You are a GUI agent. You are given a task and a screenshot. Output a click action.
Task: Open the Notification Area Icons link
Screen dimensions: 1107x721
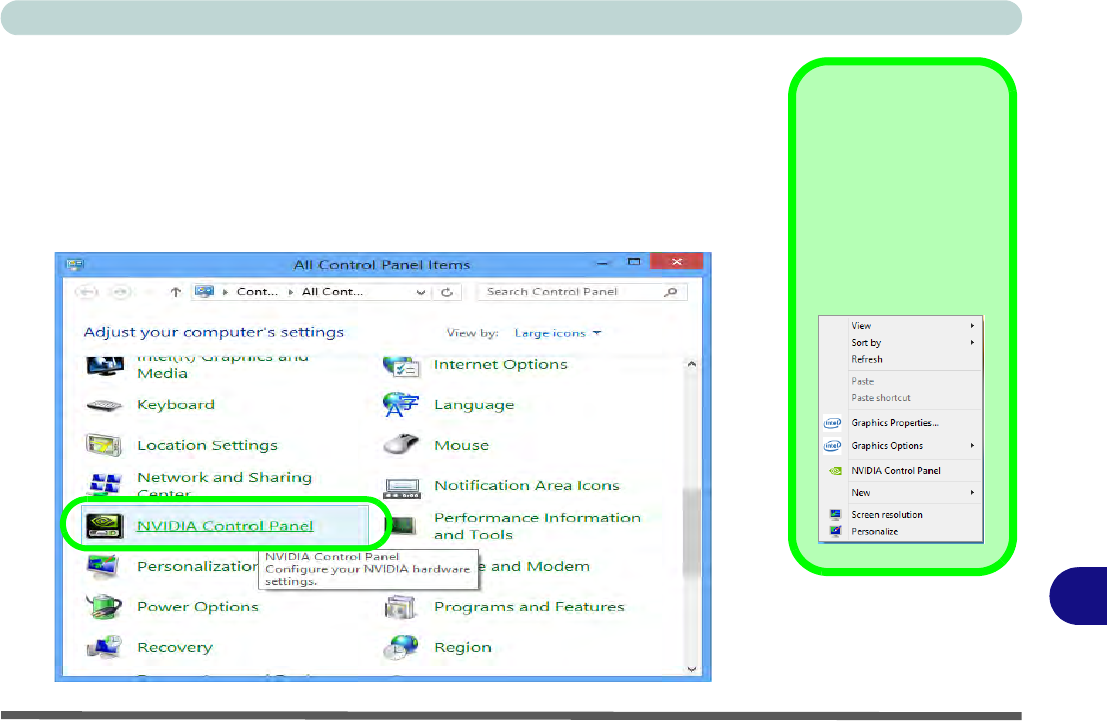click(527, 485)
